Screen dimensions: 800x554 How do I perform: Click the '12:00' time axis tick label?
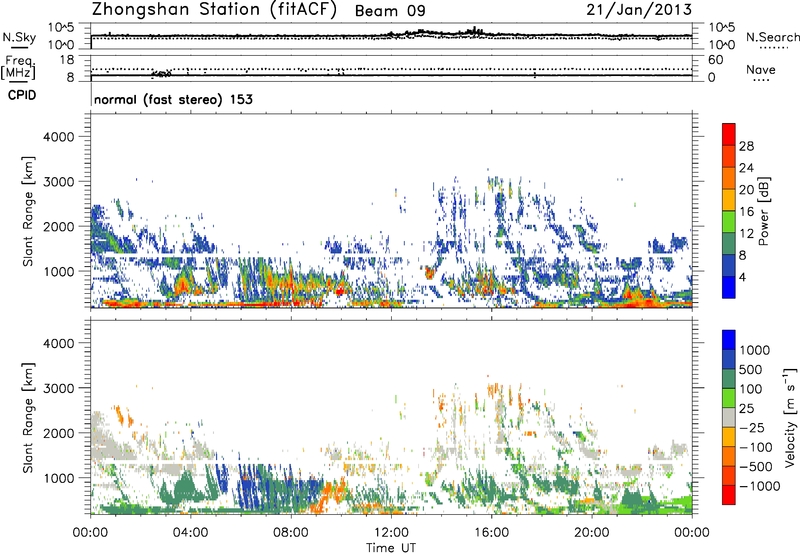tap(391, 533)
